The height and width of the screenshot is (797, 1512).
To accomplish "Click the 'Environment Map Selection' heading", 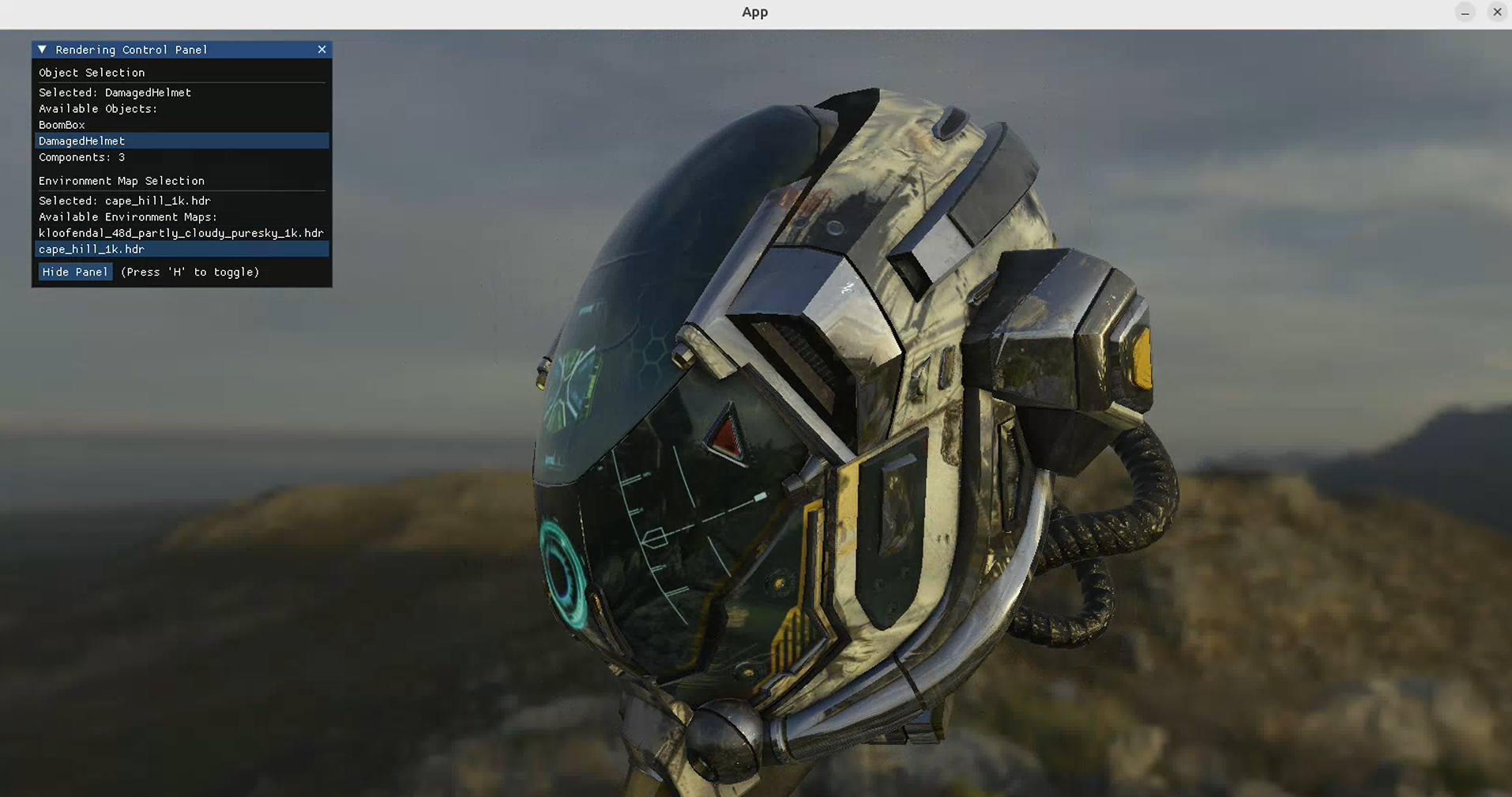I will click(122, 181).
